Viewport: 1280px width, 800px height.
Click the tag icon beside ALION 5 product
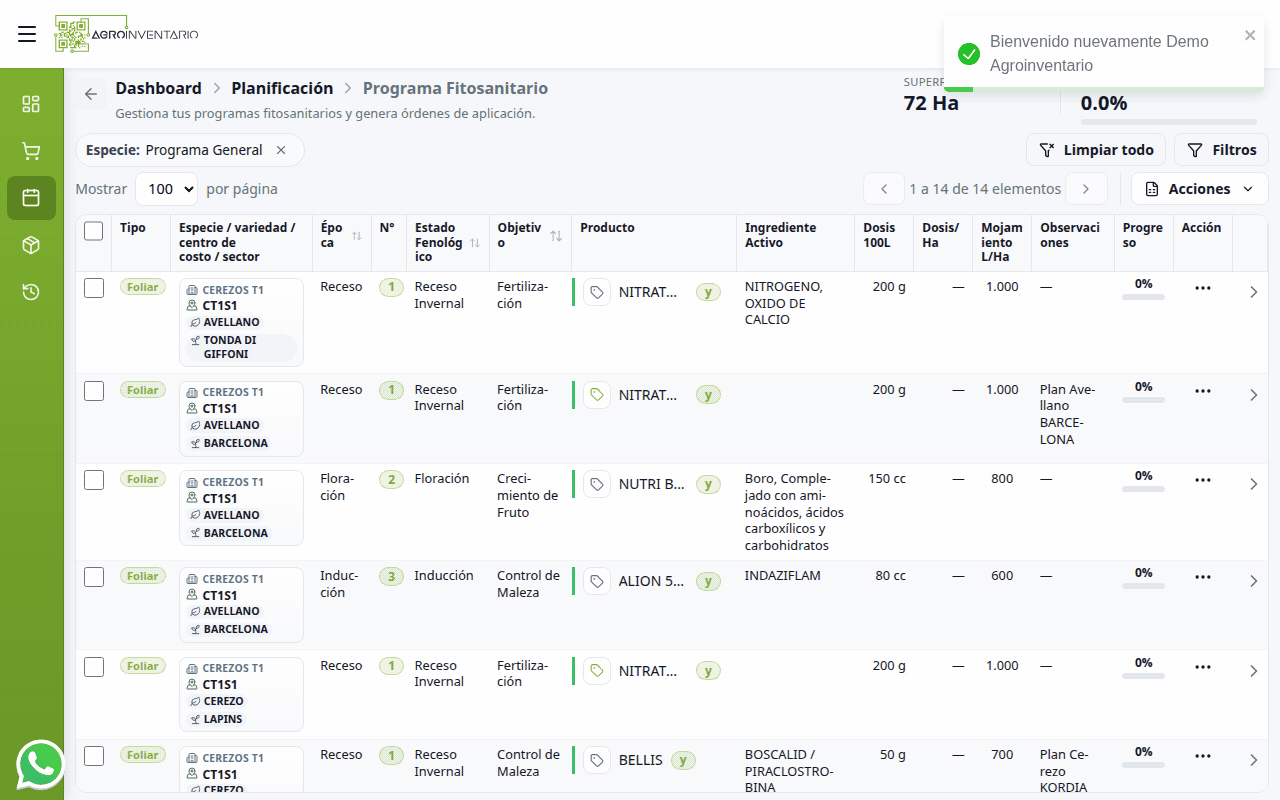pyautogui.click(x=597, y=581)
